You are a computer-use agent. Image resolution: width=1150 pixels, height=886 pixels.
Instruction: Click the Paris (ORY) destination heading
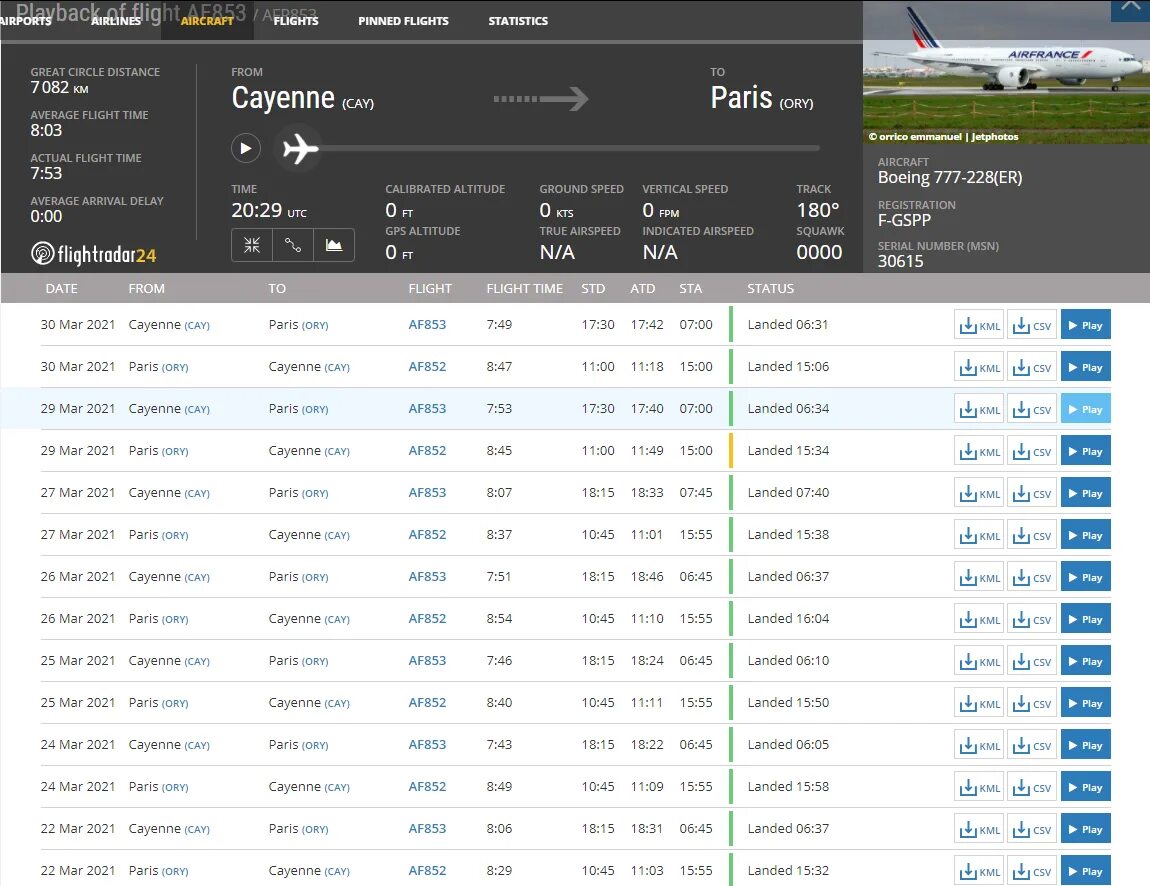click(x=761, y=98)
